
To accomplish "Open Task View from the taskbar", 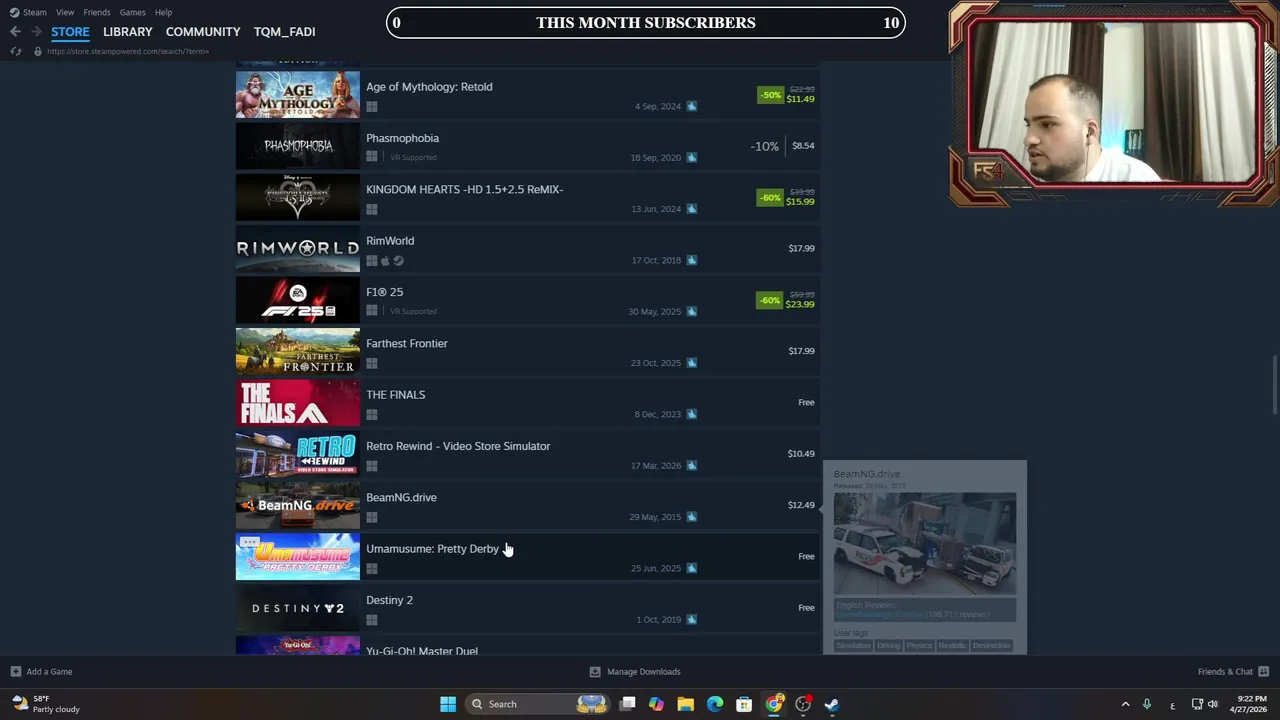I will [627, 704].
